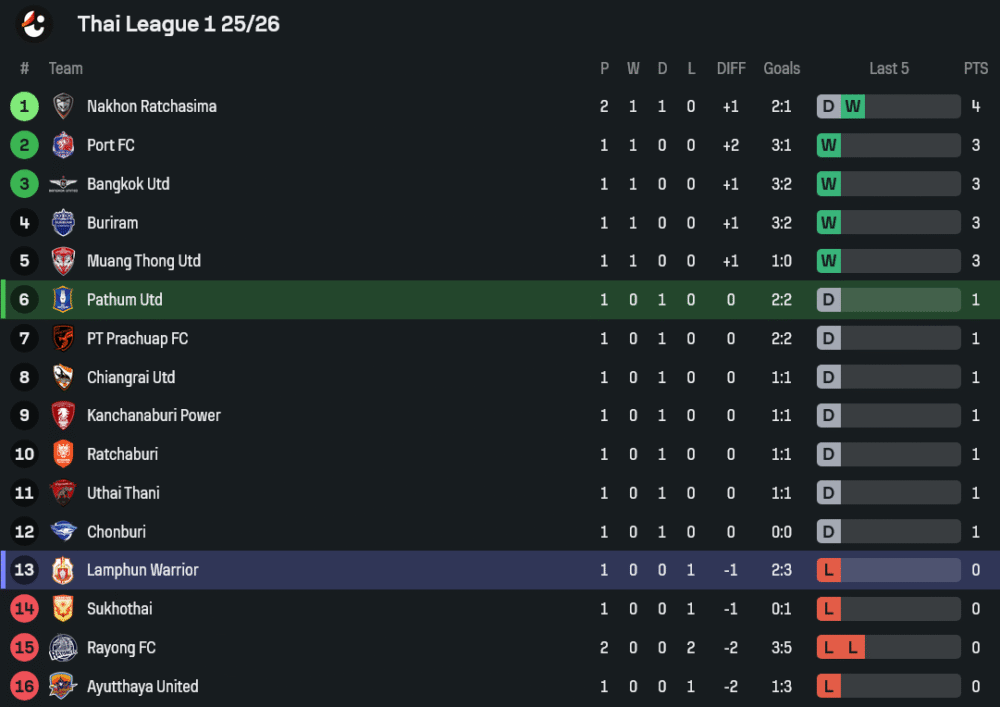Open the PT Prachuap FC team link
This screenshot has height=707, width=1000.
[137, 339]
